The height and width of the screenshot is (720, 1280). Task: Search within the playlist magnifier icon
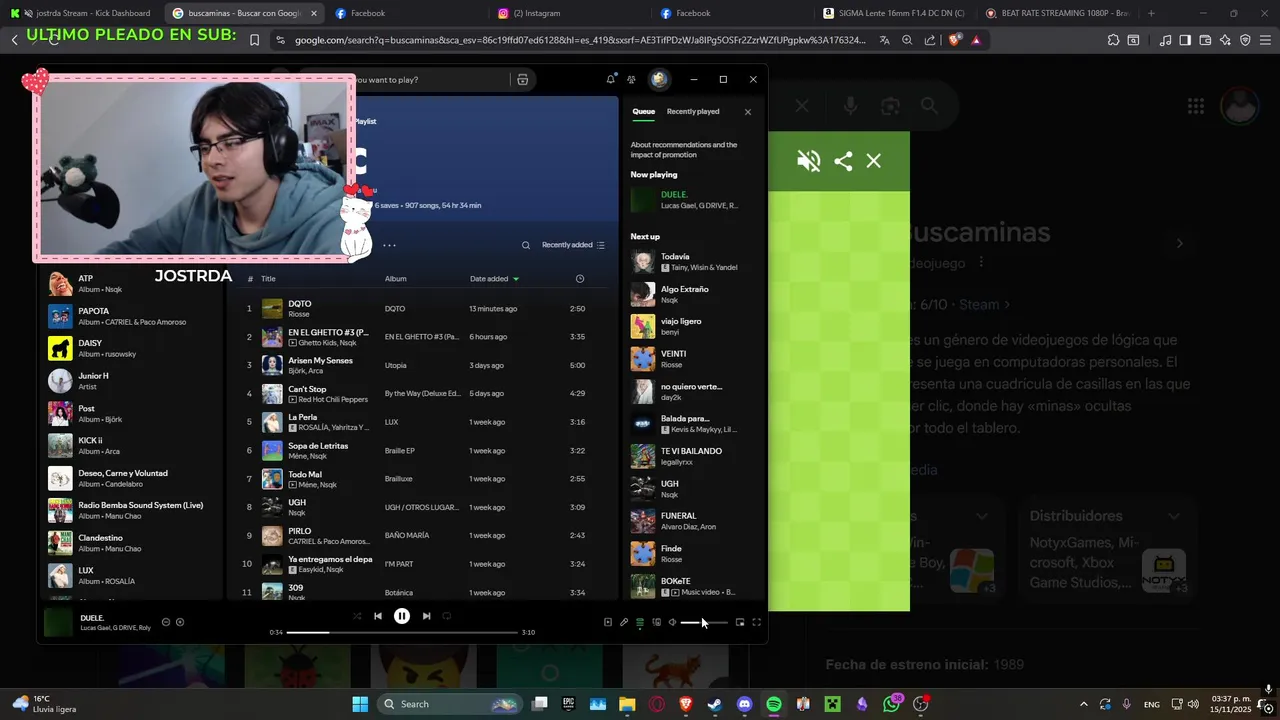tap(526, 245)
